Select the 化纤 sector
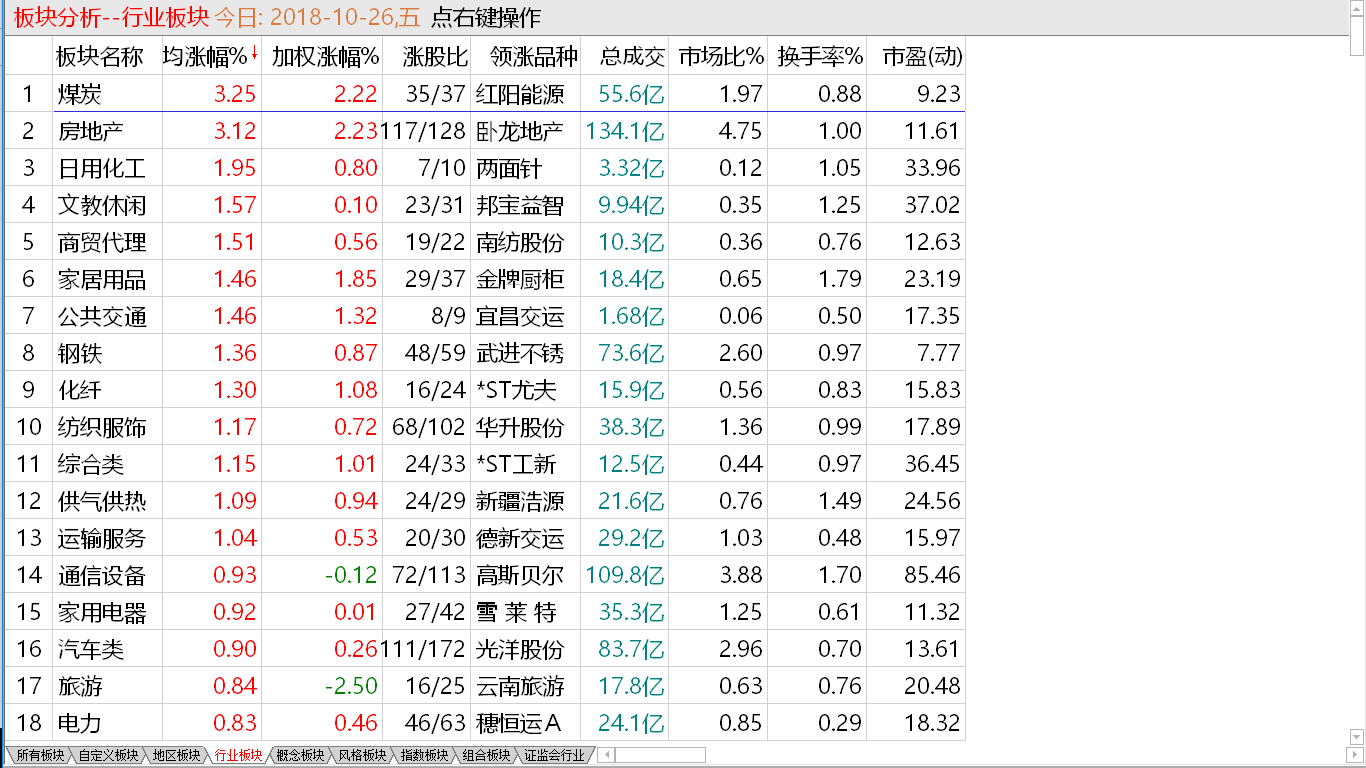 point(80,390)
